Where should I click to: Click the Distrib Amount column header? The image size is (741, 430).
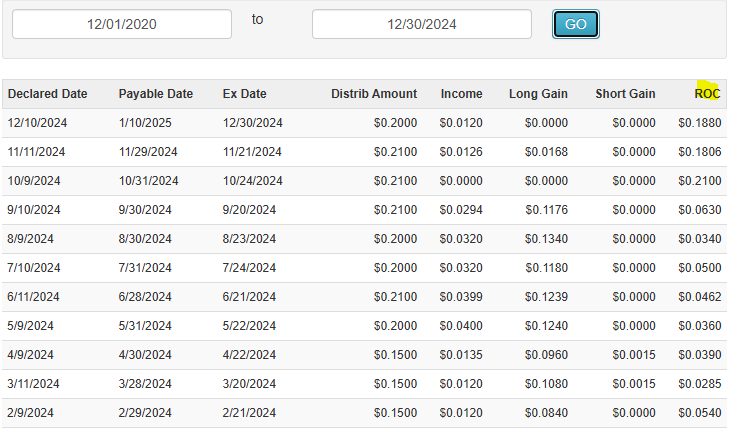coord(374,94)
